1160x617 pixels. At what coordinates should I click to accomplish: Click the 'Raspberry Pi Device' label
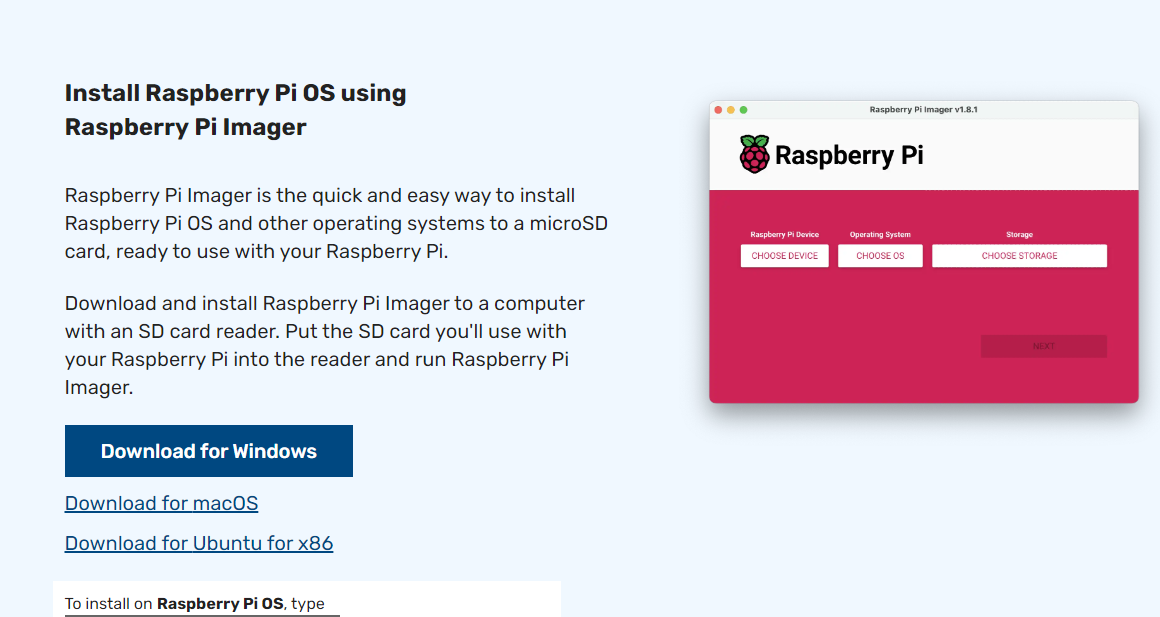click(x=784, y=235)
